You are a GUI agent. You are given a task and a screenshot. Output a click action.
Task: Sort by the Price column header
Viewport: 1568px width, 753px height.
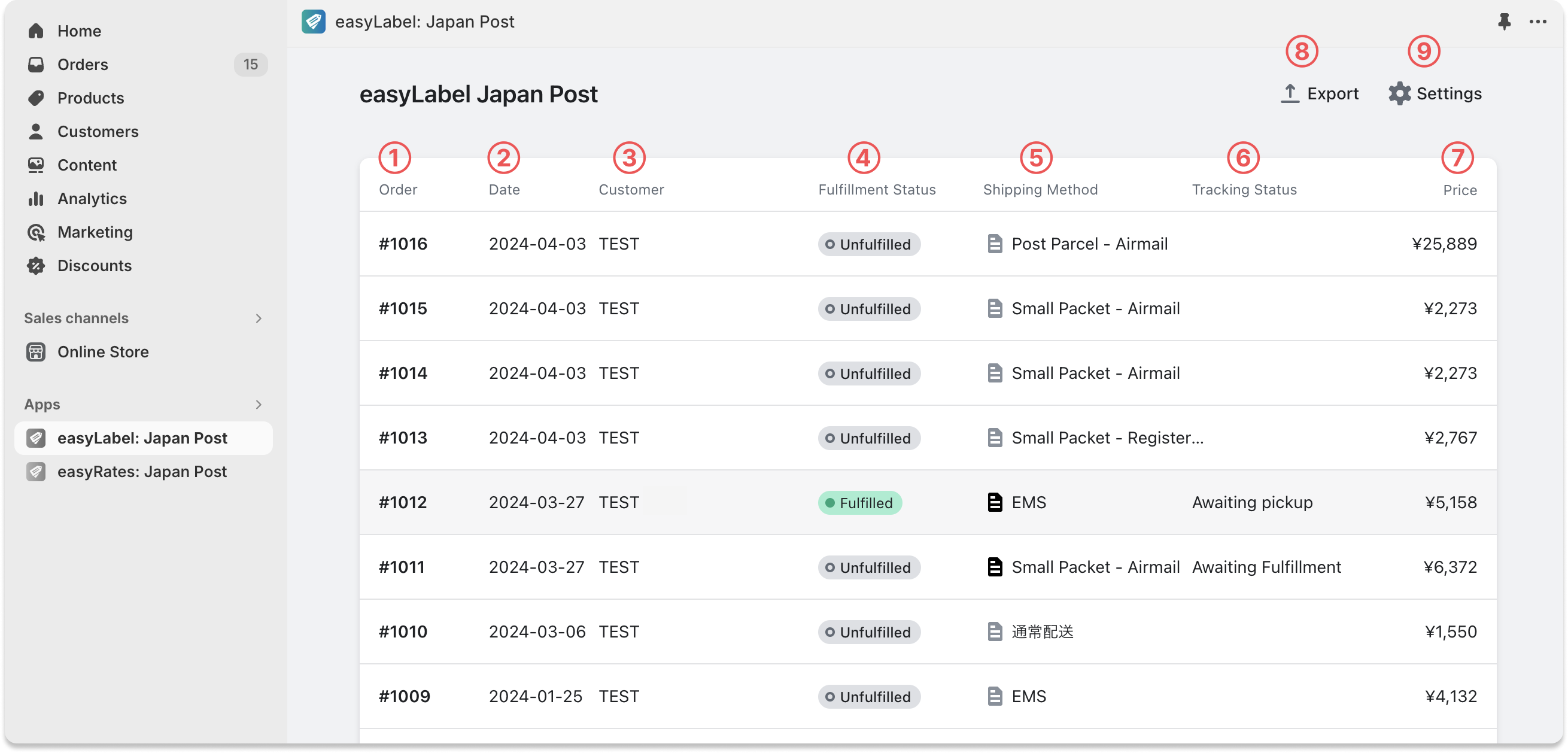point(1459,189)
